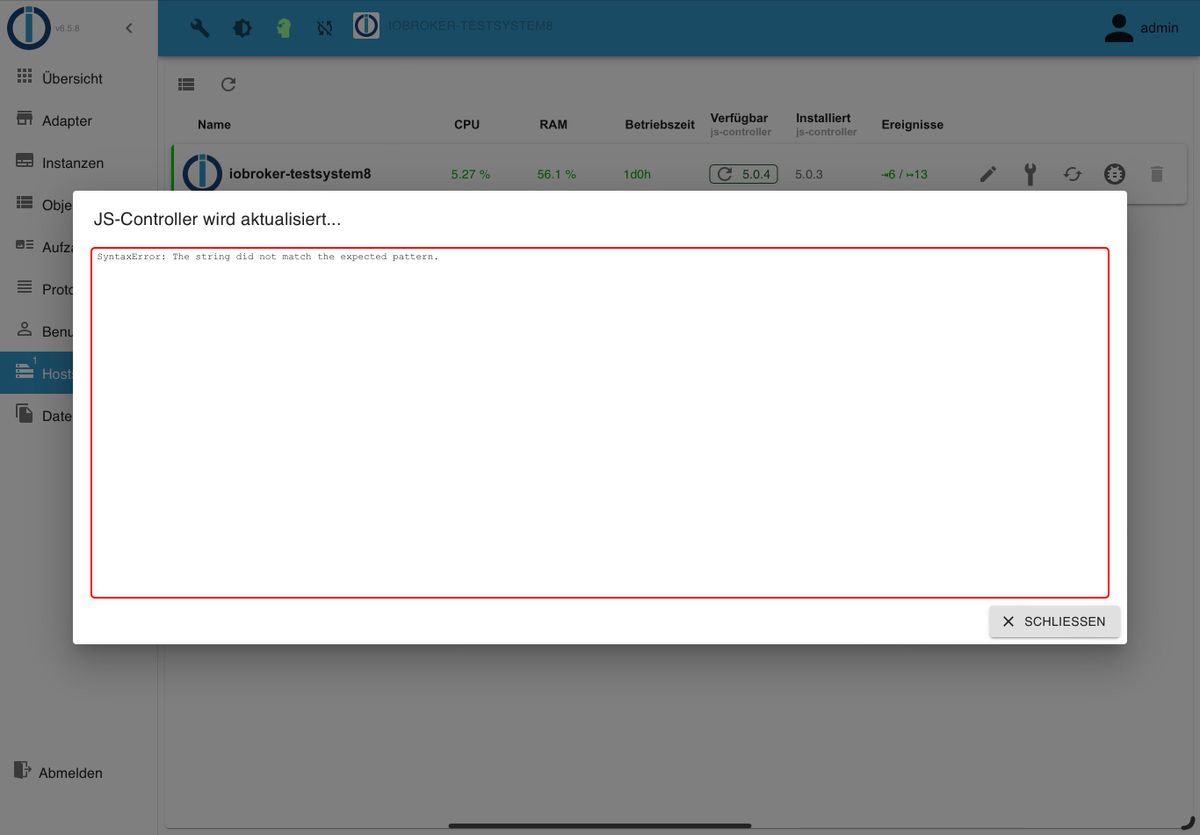Image resolution: width=1200 pixels, height=835 pixels.
Task: Go to the Adapter page
Action: pyautogui.click(x=79, y=120)
